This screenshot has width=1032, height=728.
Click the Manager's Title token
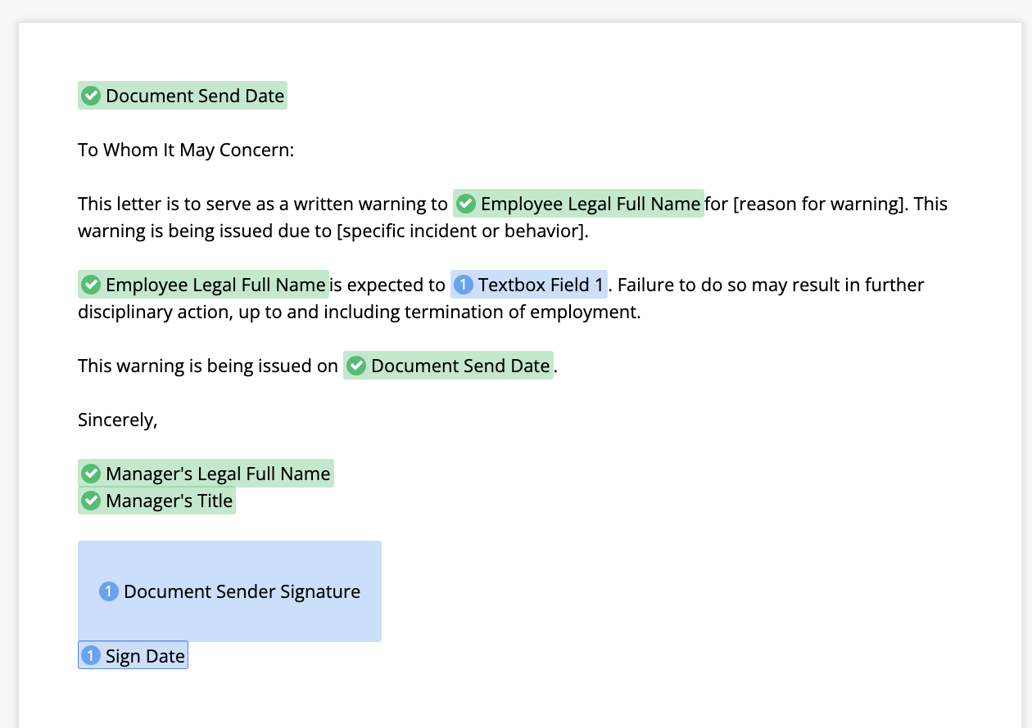pyautogui.click(x=157, y=500)
